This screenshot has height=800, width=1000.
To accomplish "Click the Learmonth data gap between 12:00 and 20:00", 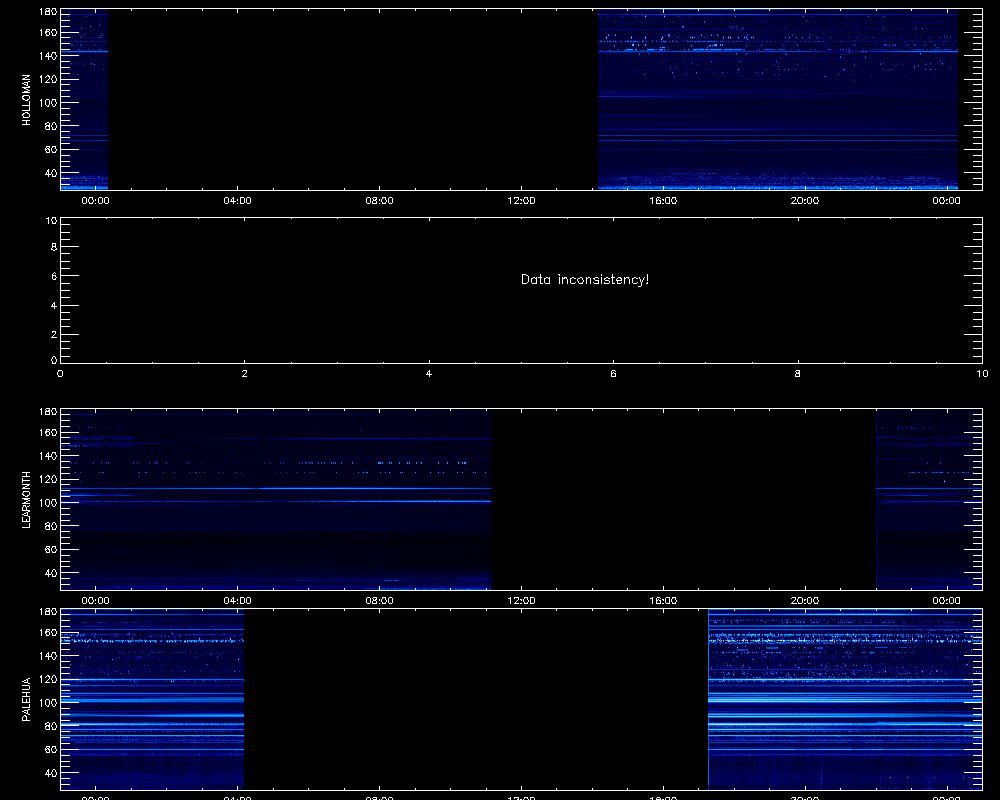I will (683, 500).
